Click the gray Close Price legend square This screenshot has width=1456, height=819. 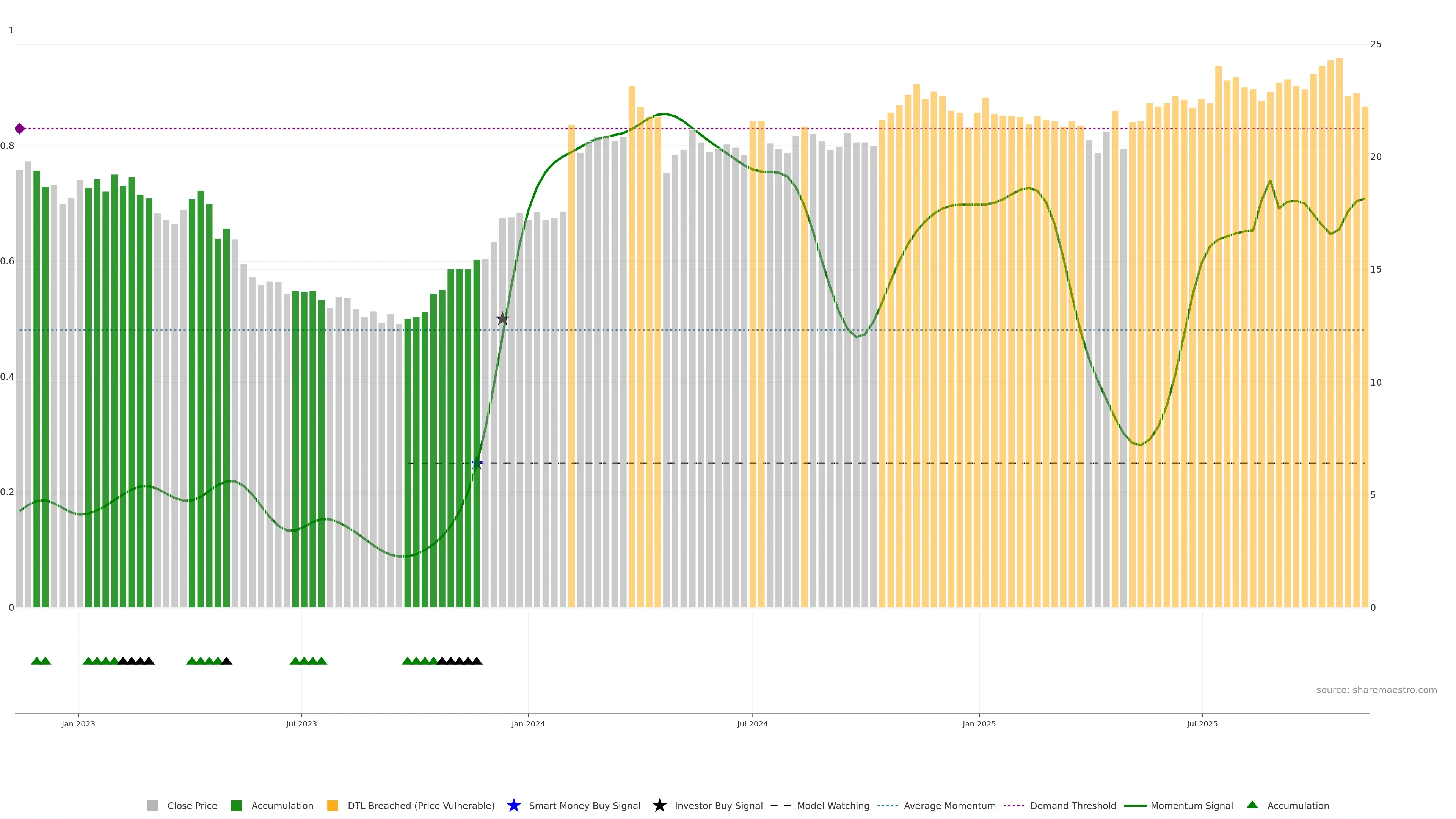tap(152, 805)
